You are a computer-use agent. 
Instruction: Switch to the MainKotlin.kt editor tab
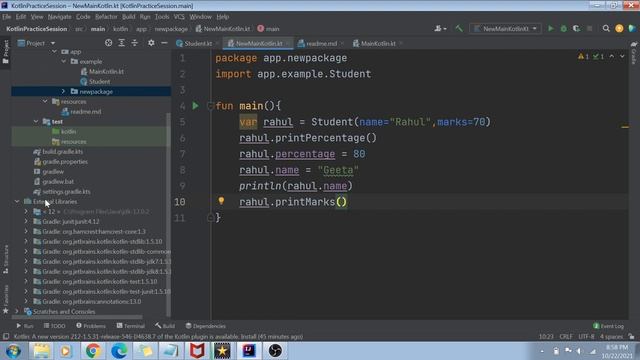378,43
